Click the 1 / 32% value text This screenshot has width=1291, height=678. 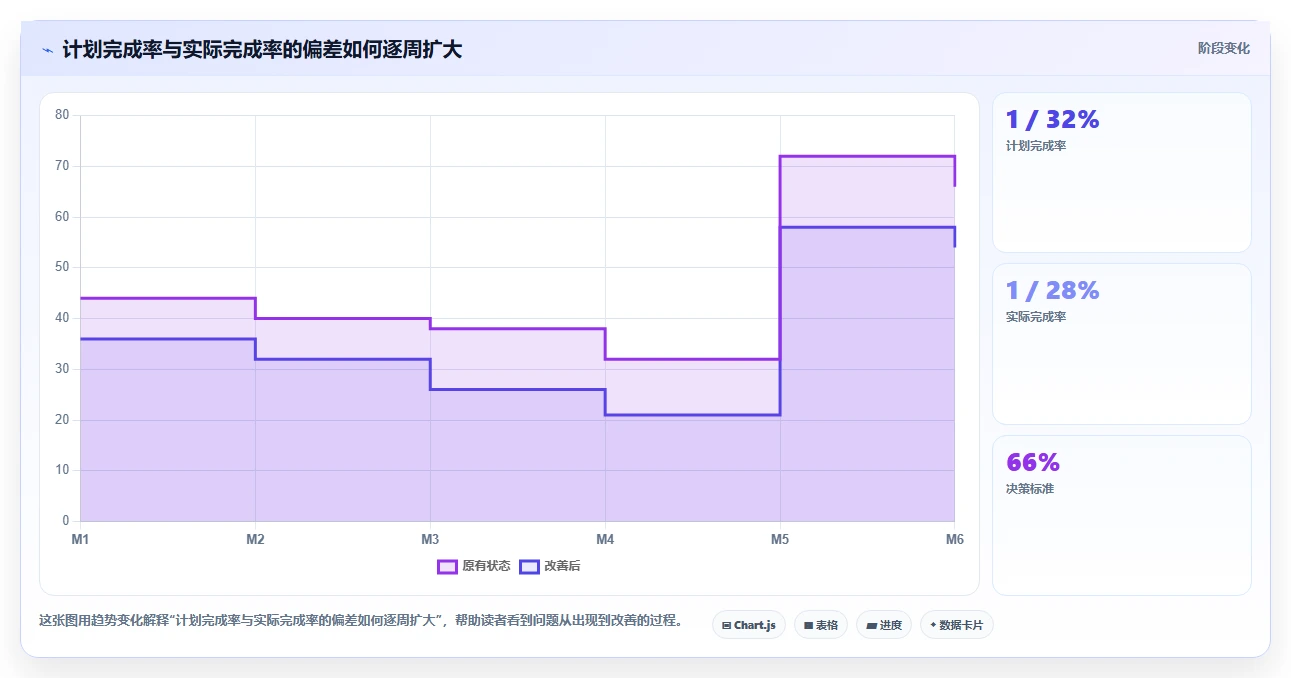pyautogui.click(x=1052, y=120)
